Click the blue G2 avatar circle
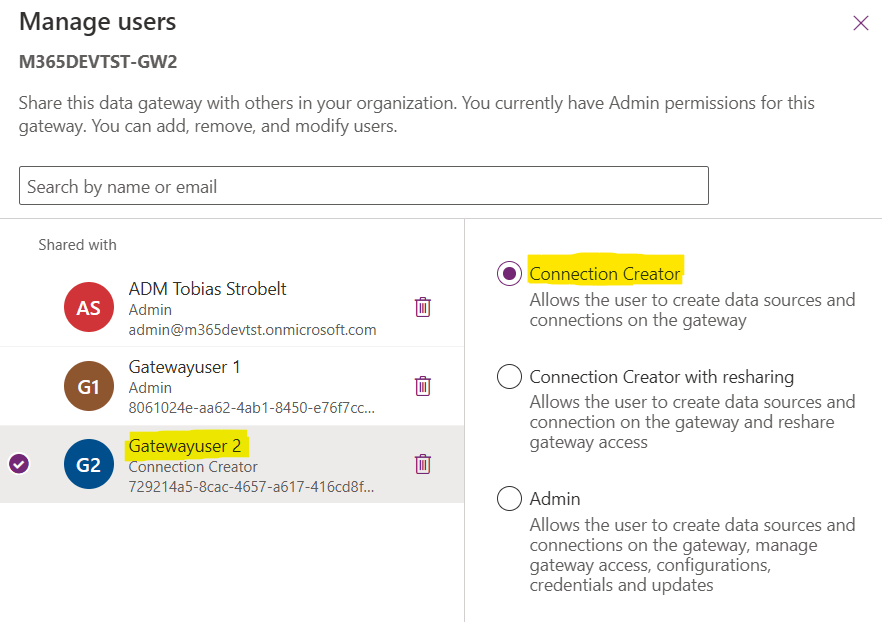This screenshot has width=882, height=622. tap(89, 464)
